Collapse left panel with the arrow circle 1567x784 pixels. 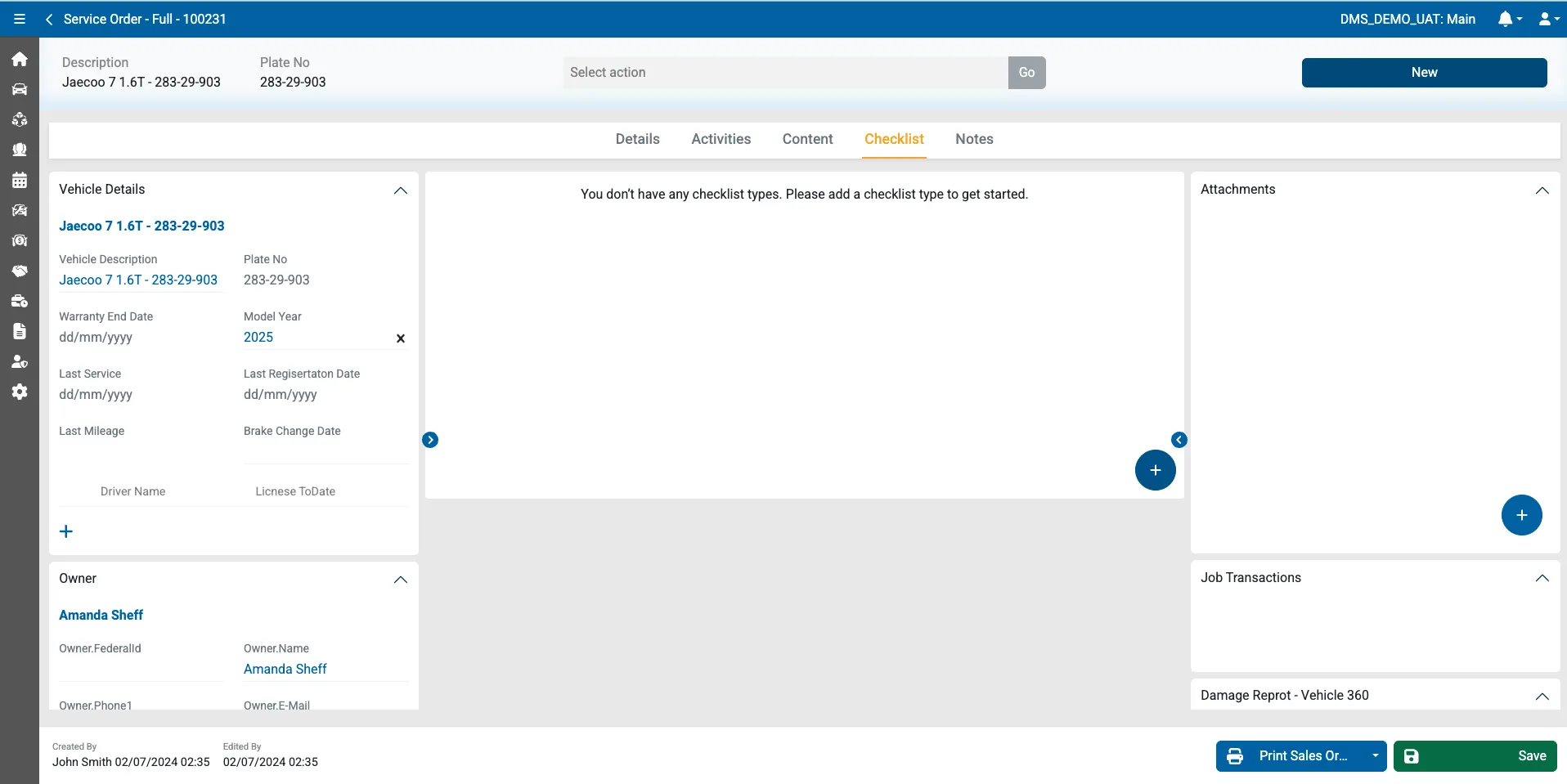pos(430,440)
